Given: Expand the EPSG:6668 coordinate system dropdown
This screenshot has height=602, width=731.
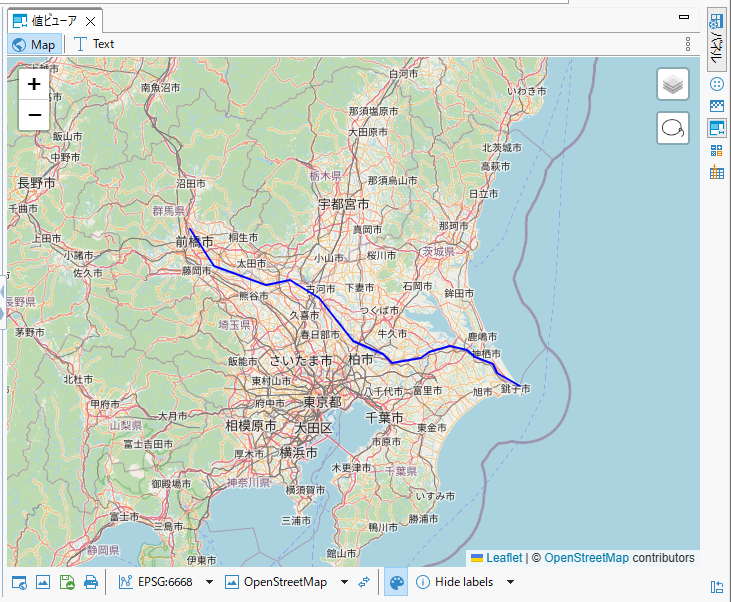Looking at the screenshot, I should [x=210, y=583].
